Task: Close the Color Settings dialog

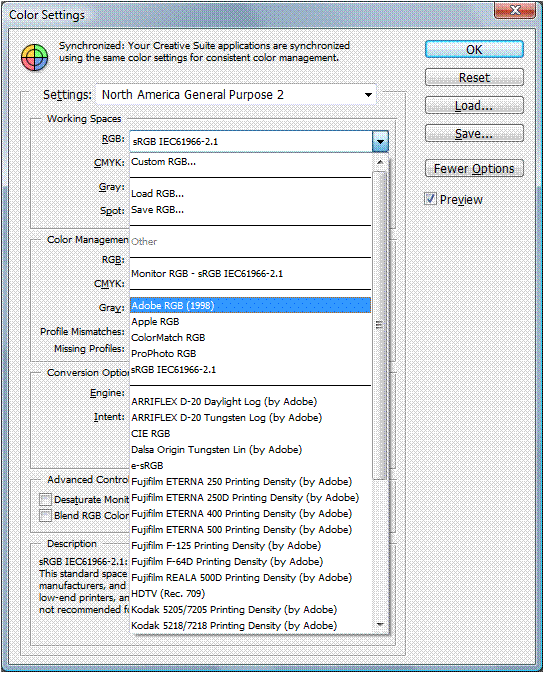Action: 515,9
